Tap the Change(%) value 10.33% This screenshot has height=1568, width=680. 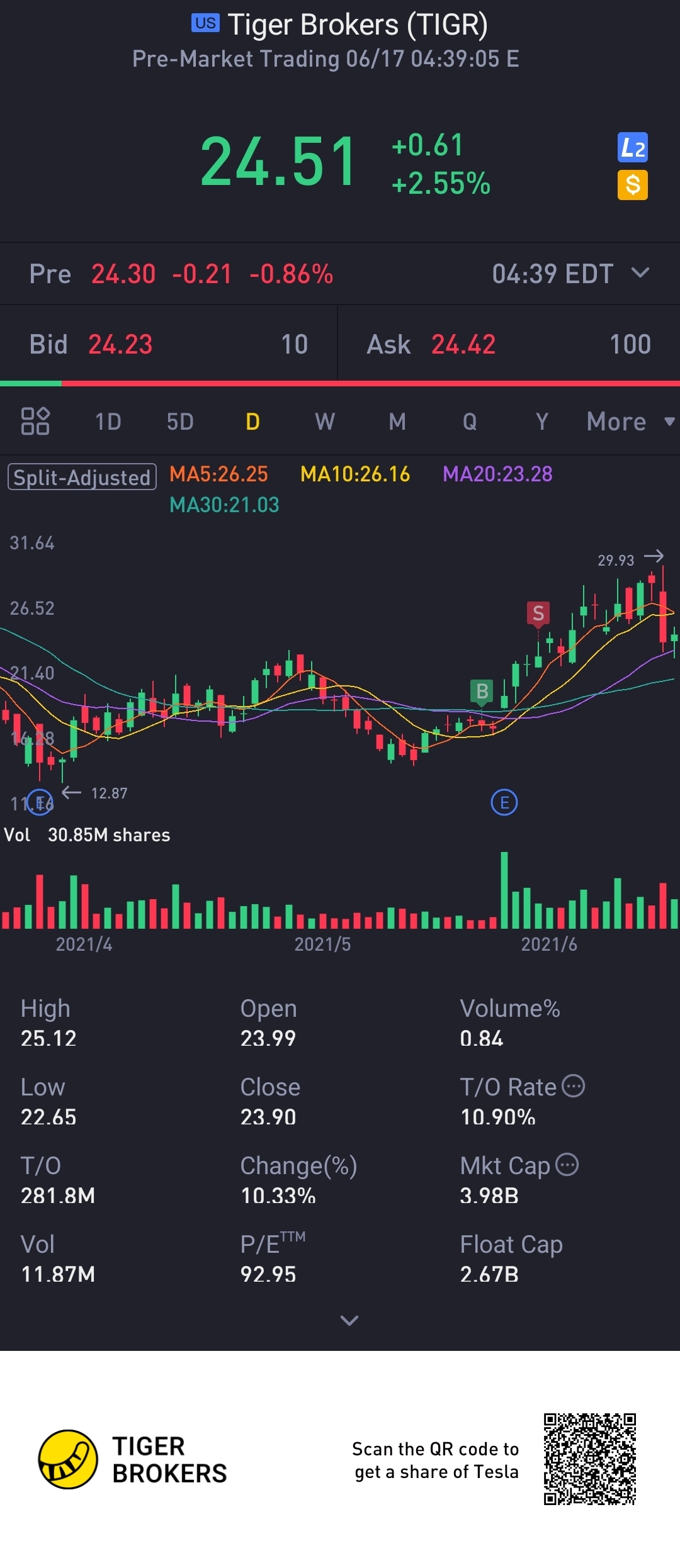pos(278,1196)
